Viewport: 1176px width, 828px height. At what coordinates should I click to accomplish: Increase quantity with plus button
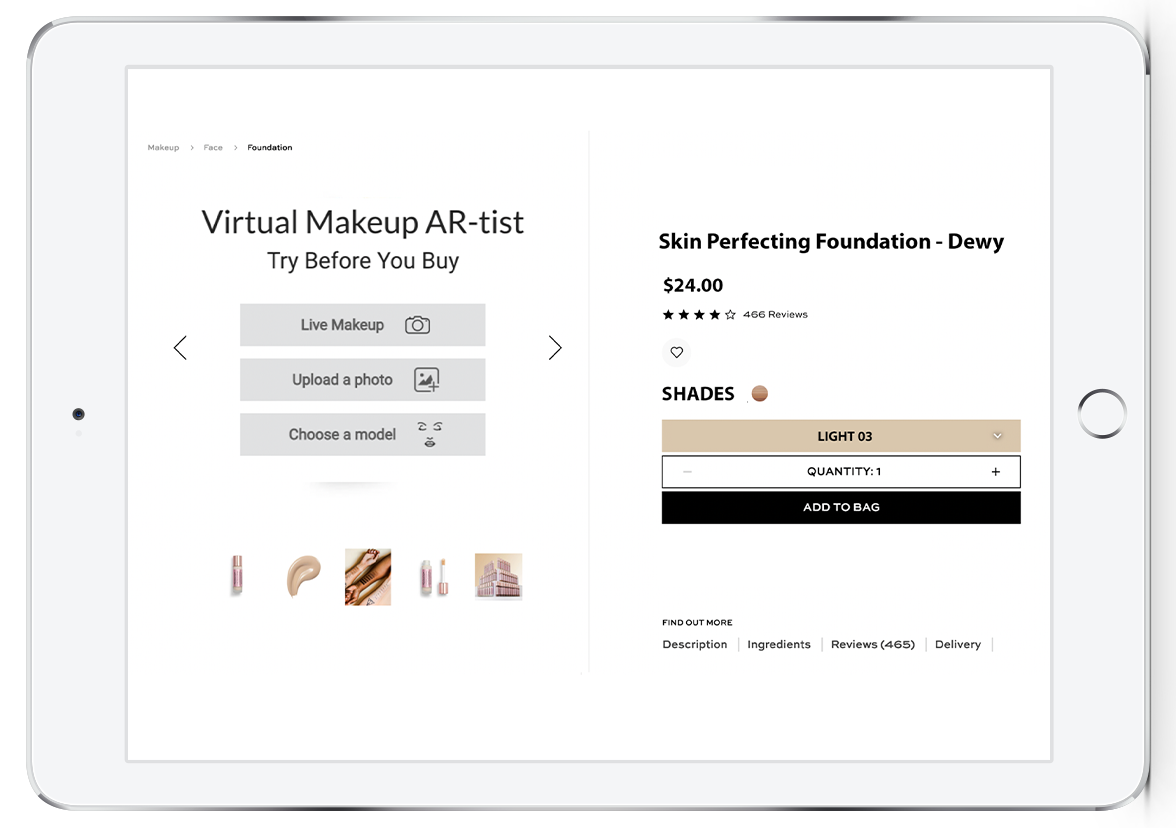[995, 472]
